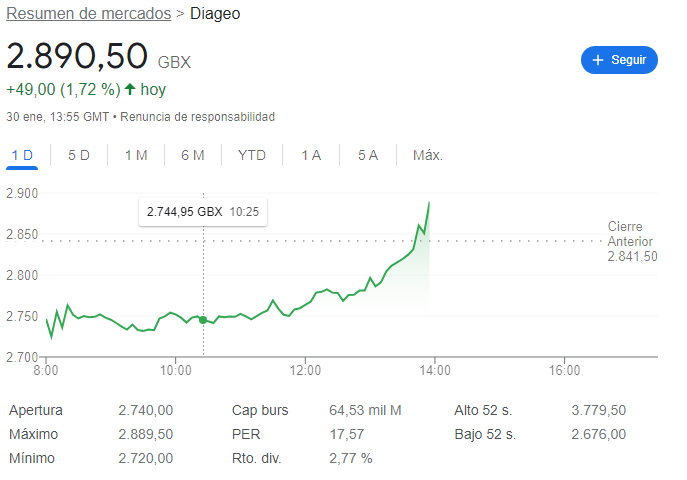Click the 52-week high 3.779,50

pos(598,410)
